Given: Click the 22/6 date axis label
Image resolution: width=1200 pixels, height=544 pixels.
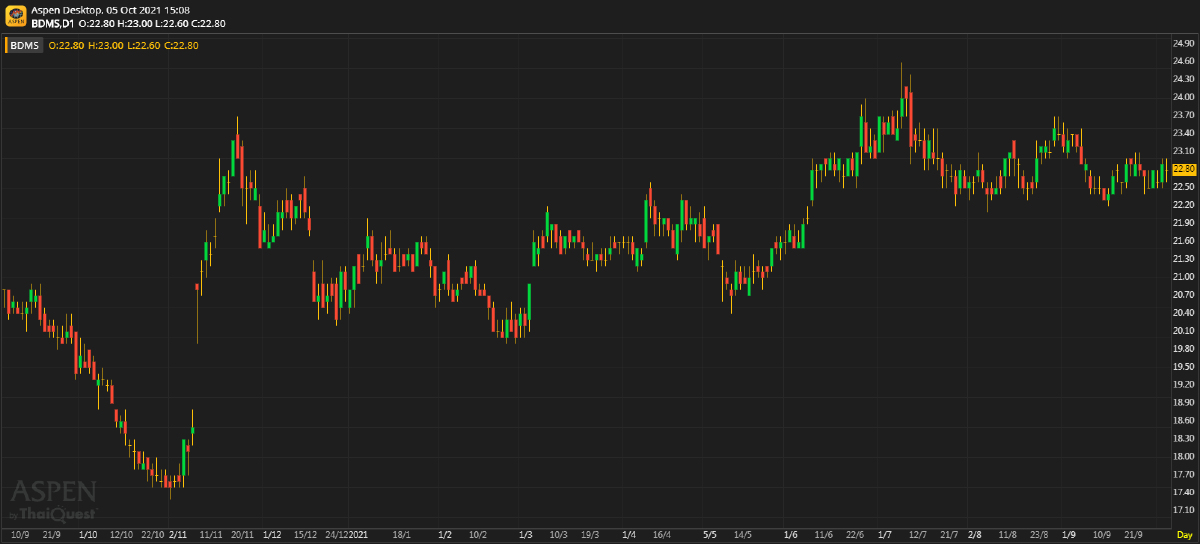Looking at the screenshot, I should pyautogui.click(x=855, y=535).
